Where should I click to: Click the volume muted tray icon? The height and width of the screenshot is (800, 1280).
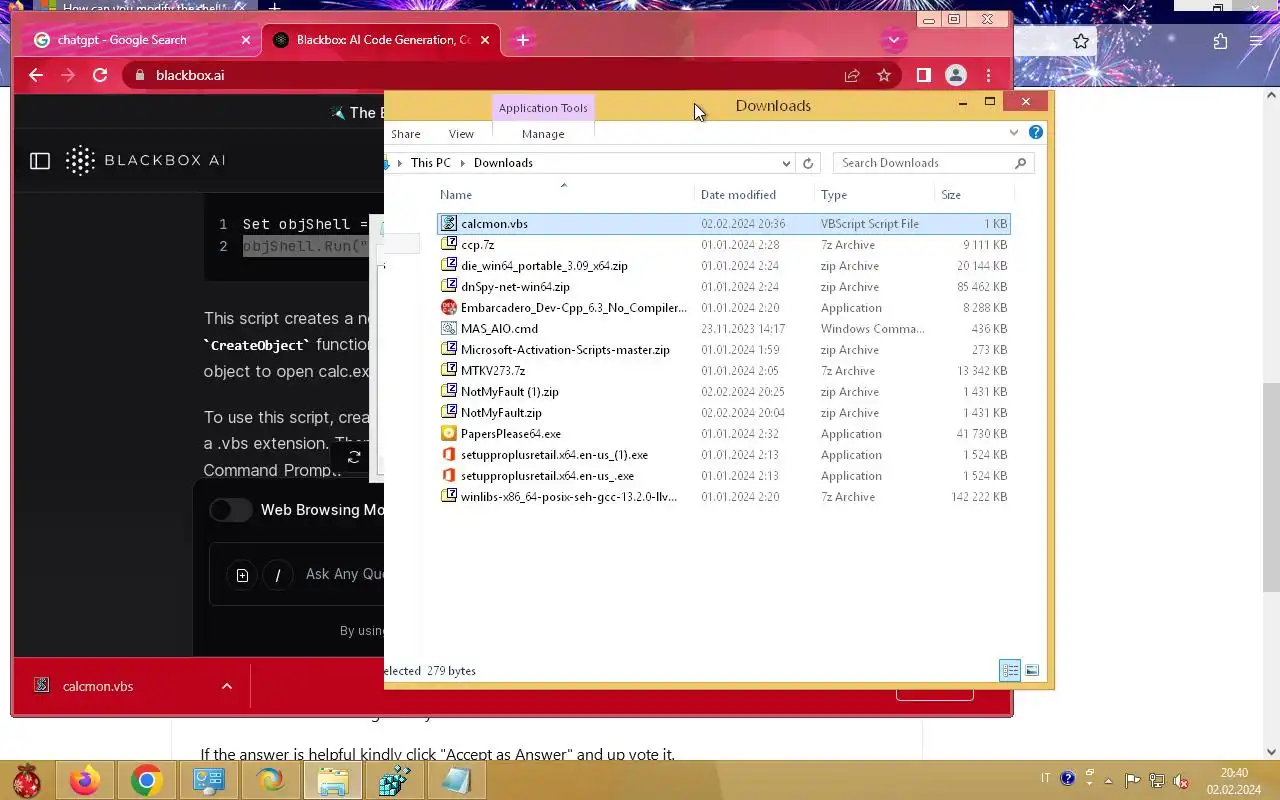tap(1181, 781)
